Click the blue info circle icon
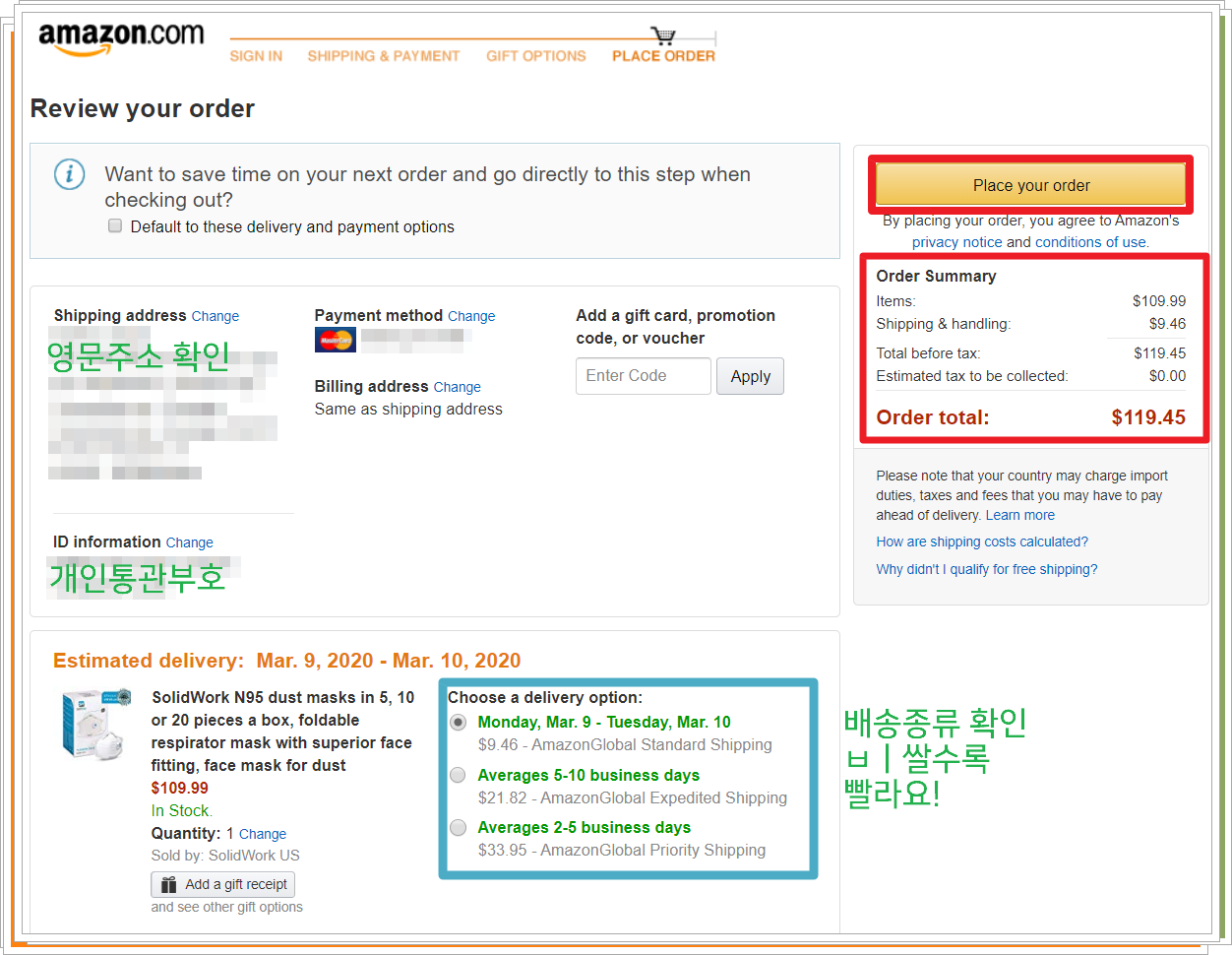This screenshot has height=955, width=1232. tap(69, 174)
